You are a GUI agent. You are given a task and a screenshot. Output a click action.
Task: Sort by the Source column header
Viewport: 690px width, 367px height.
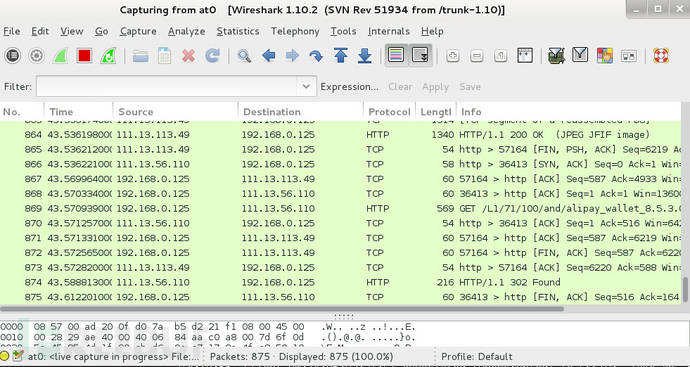[x=176, y=112]
